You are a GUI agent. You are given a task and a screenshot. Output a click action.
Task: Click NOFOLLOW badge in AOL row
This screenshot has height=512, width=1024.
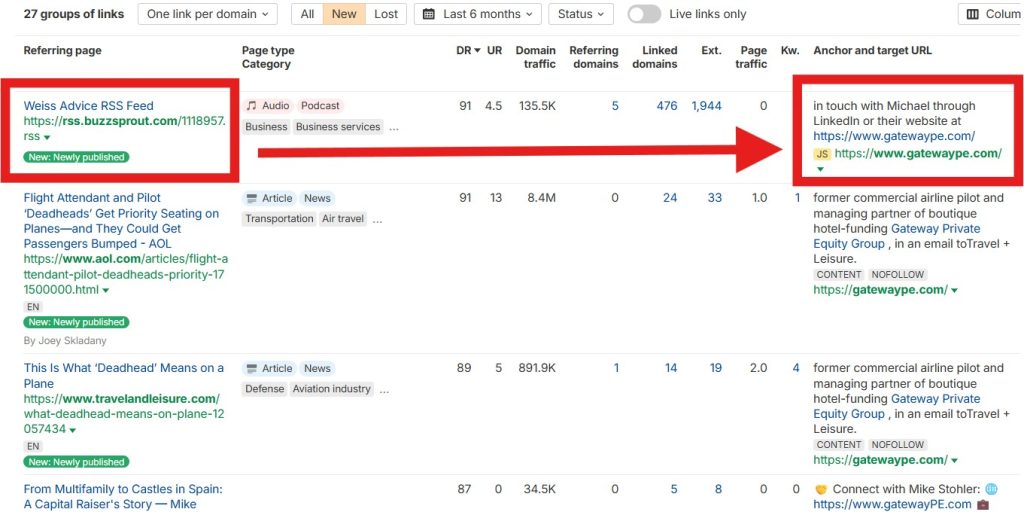point(897,275)
